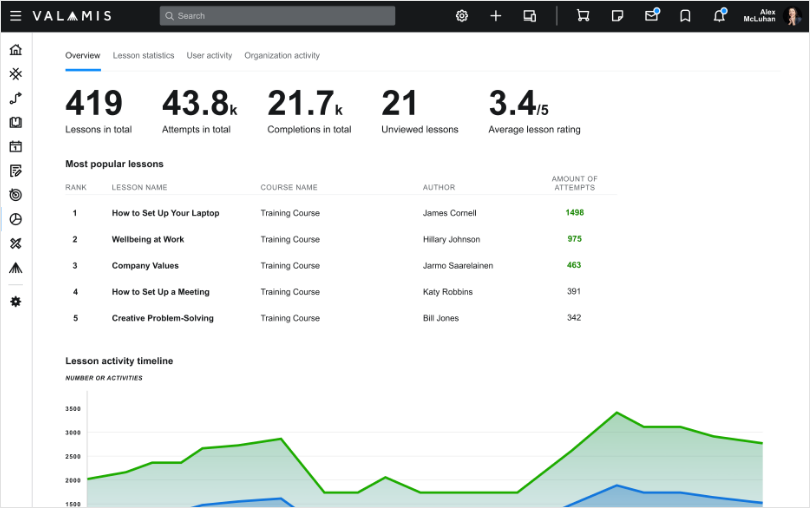Screen dimensions: 810x508
Task: Open the mail messages icon
Action: point(651,16)
